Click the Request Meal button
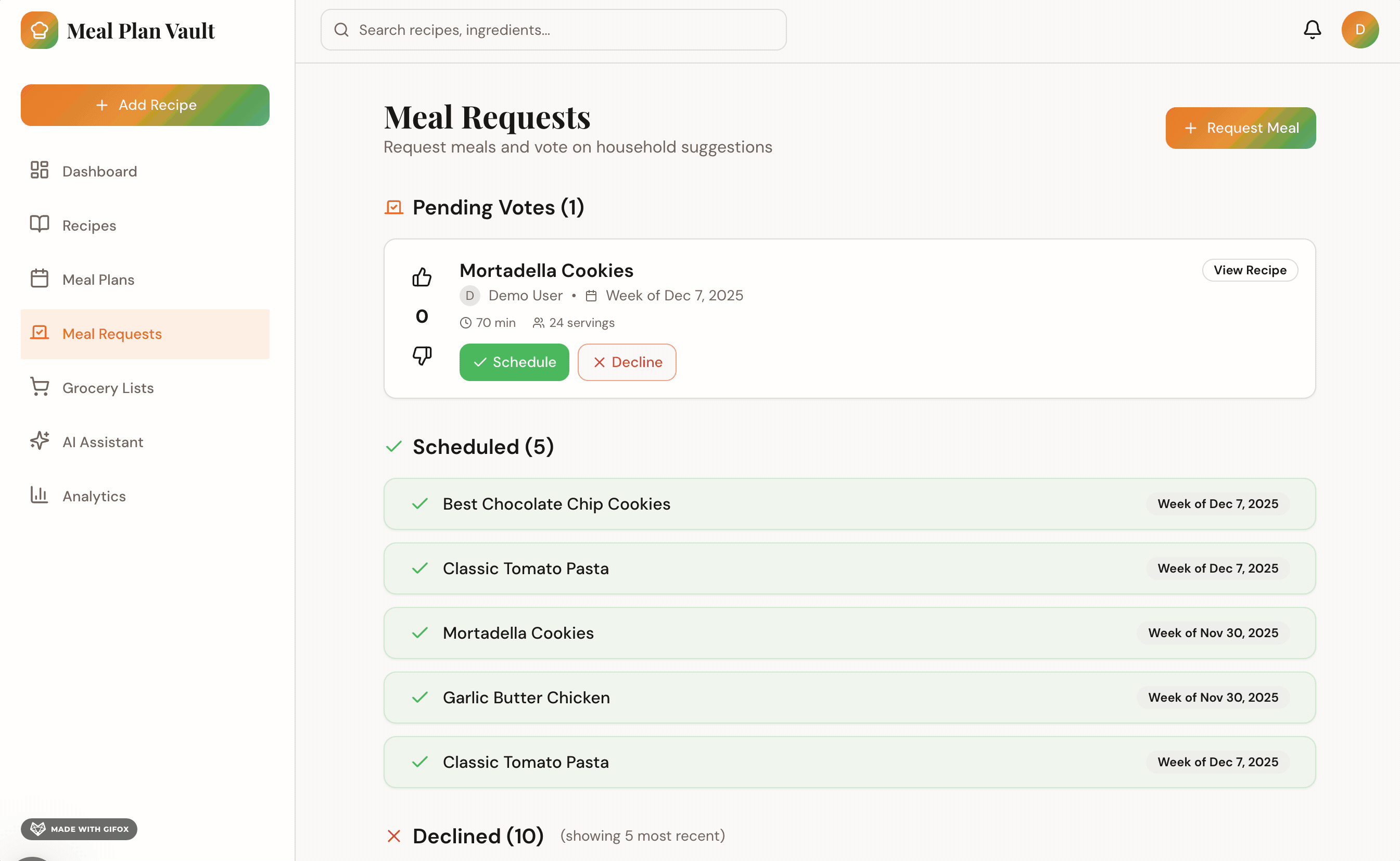Viewport: 1400px width, 861px height. (1240, 128)
